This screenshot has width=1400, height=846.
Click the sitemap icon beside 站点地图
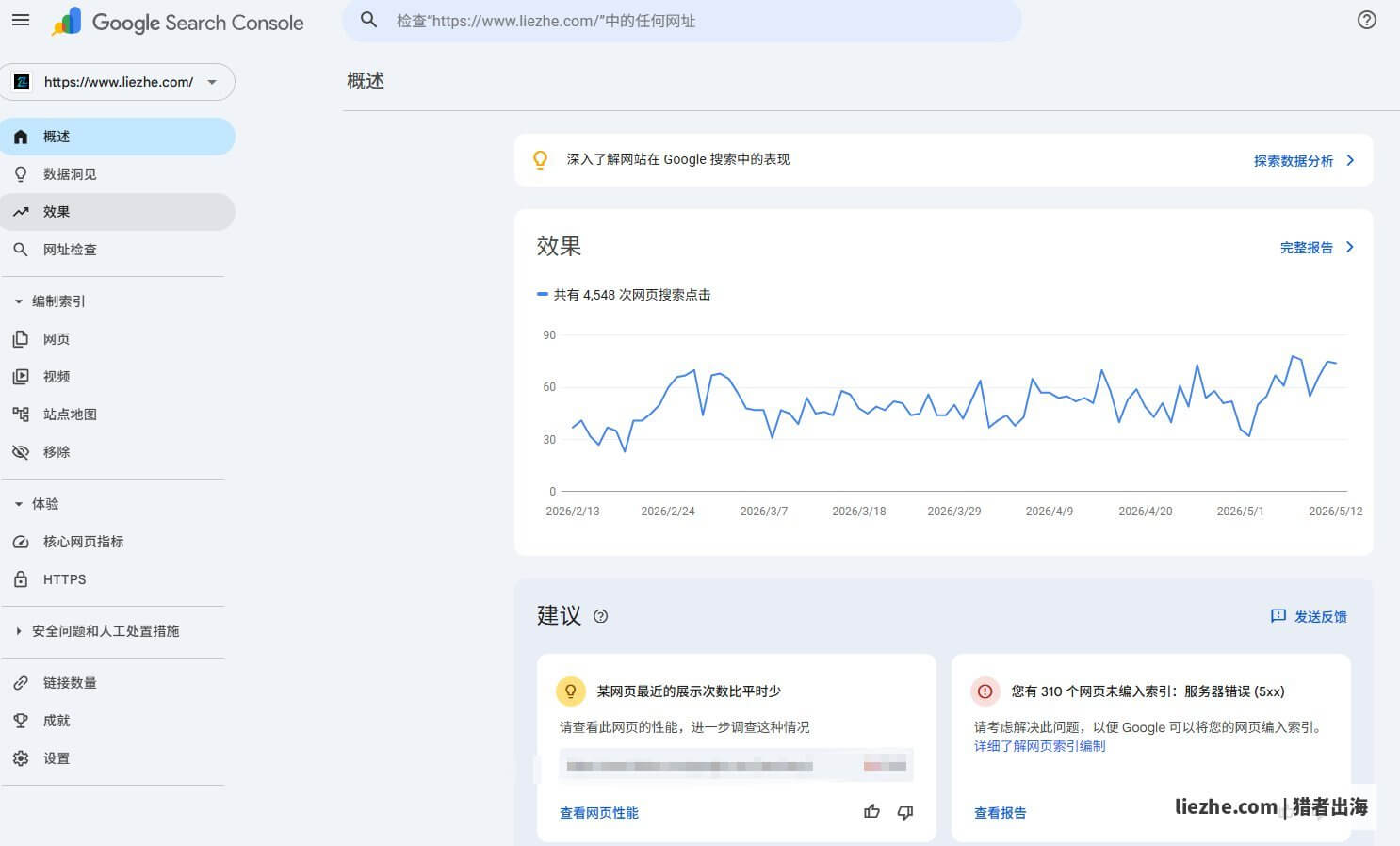coord(21,415)
